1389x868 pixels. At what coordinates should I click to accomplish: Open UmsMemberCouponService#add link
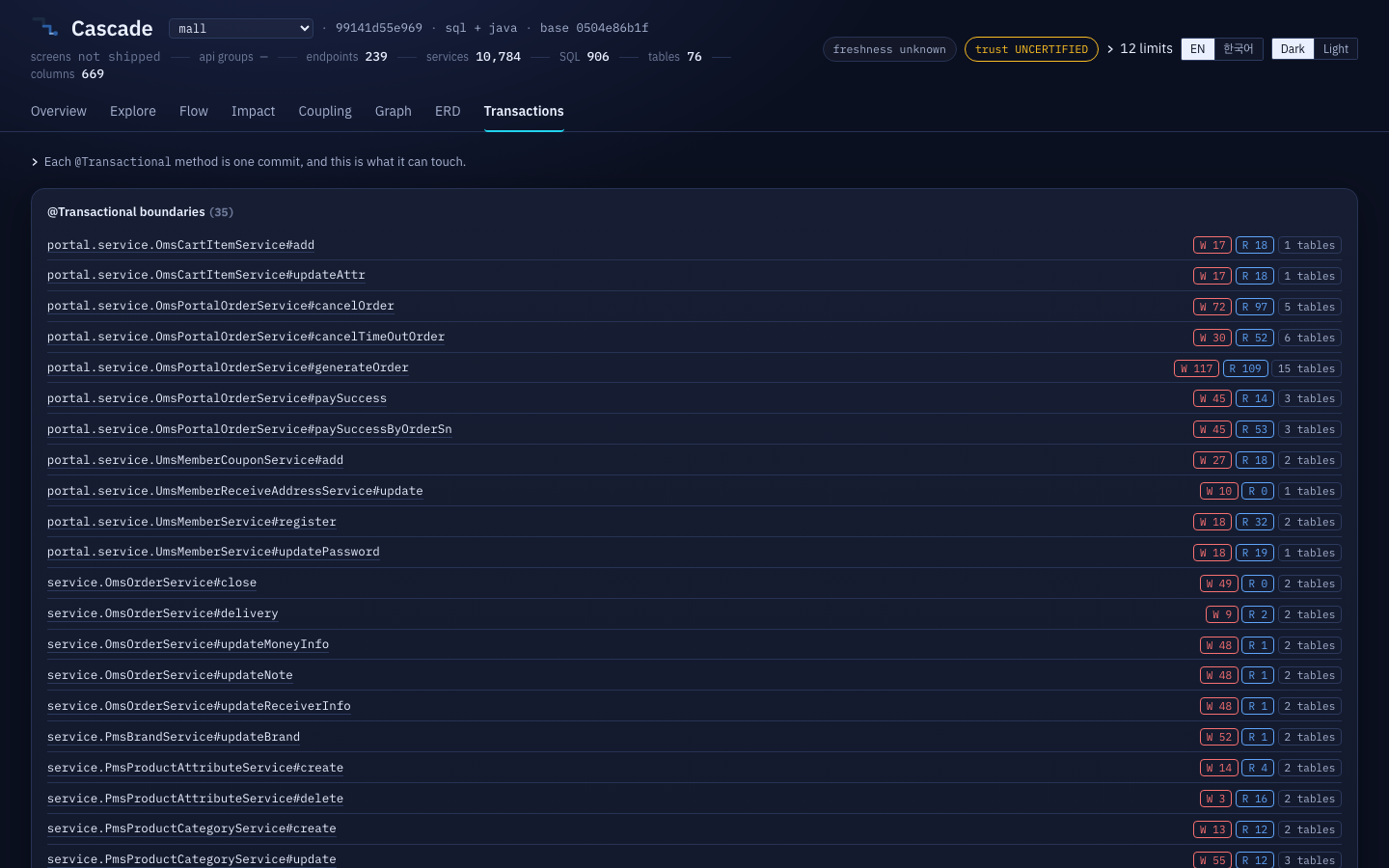[195, 460]
